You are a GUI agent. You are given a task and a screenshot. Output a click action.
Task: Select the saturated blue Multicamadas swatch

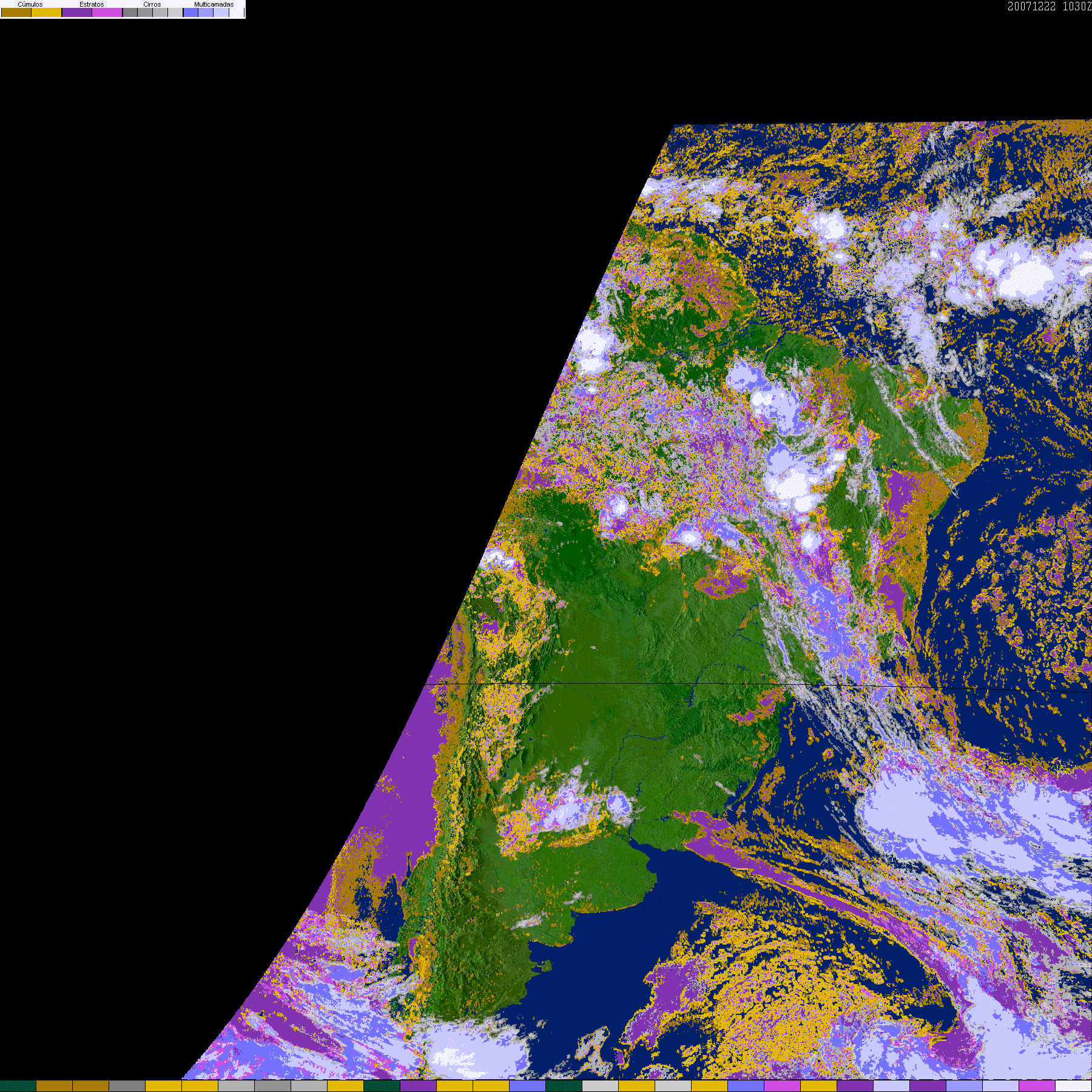[191, 12]
